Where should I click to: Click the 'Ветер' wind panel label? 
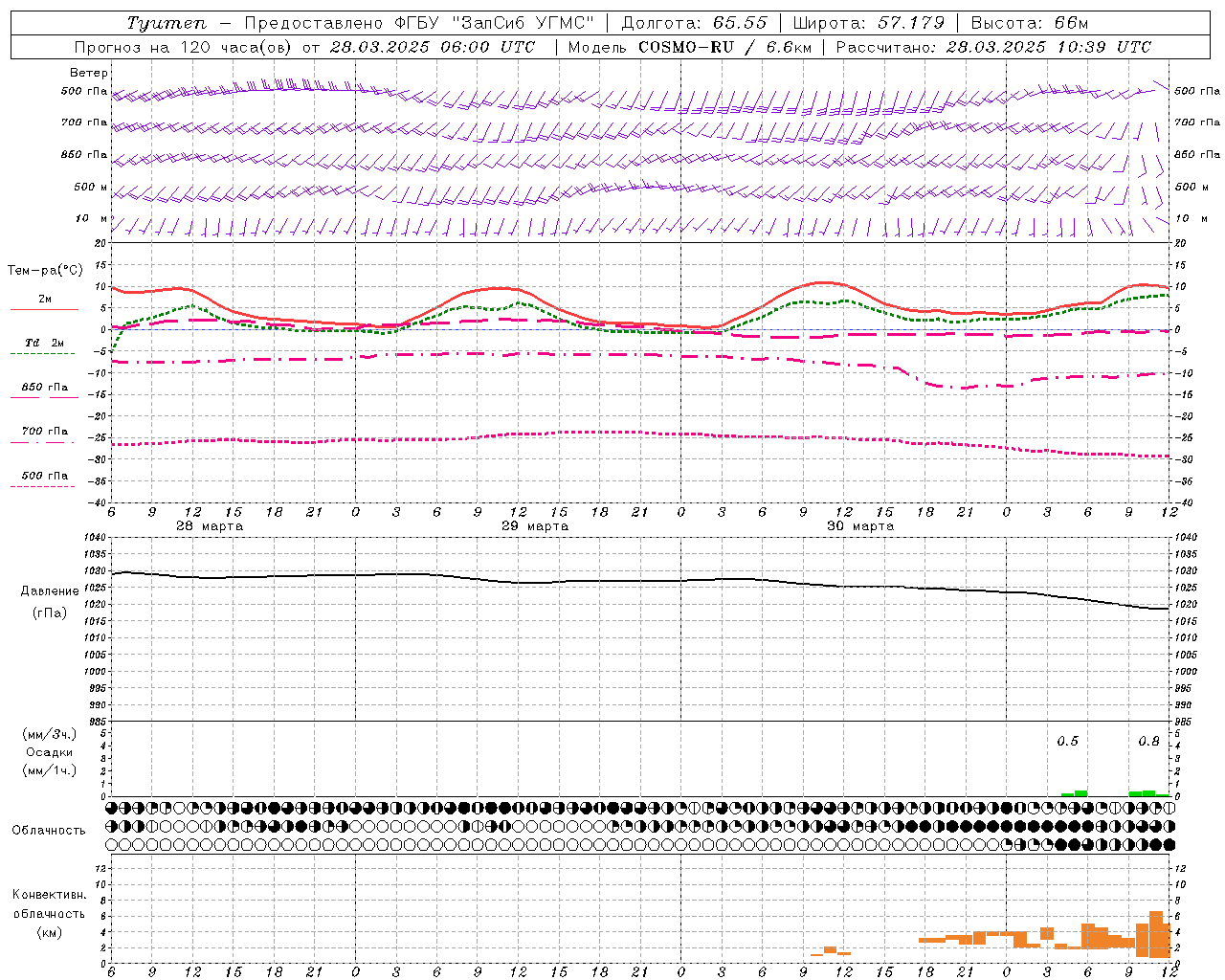(x=89, y=73)
